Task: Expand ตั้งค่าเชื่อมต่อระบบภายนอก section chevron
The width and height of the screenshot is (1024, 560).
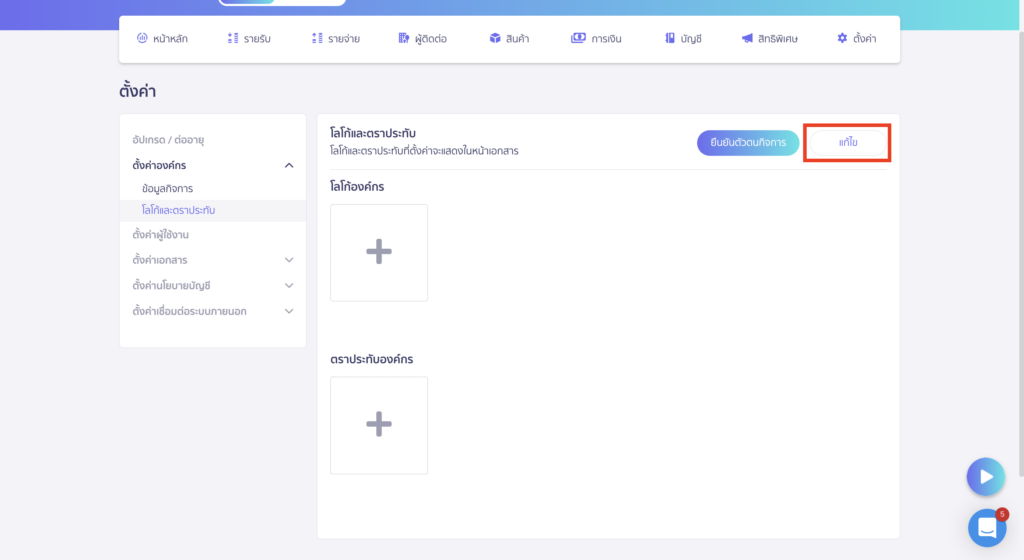Action: 289,311
